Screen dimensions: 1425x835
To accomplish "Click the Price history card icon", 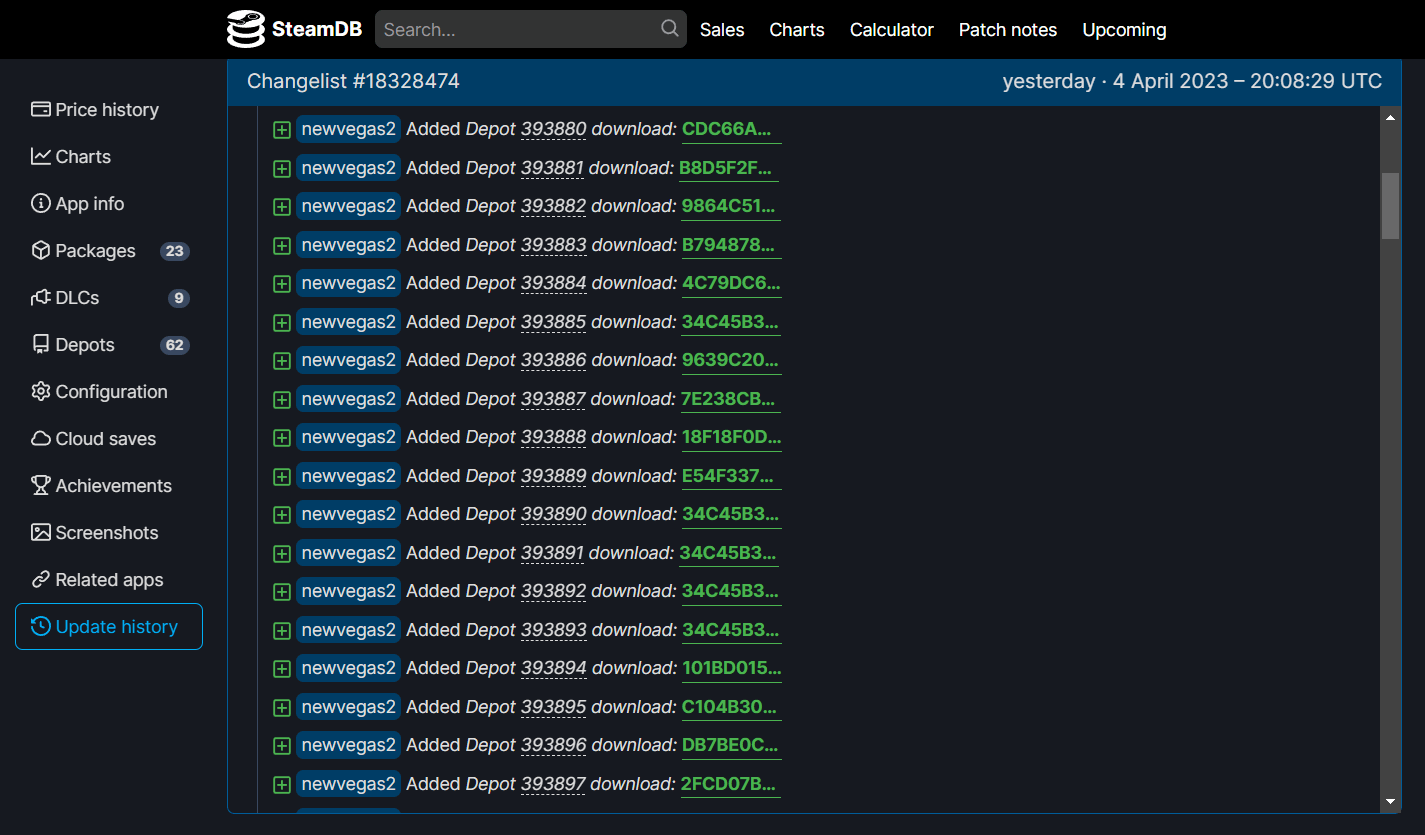I will tap(41, 110).
